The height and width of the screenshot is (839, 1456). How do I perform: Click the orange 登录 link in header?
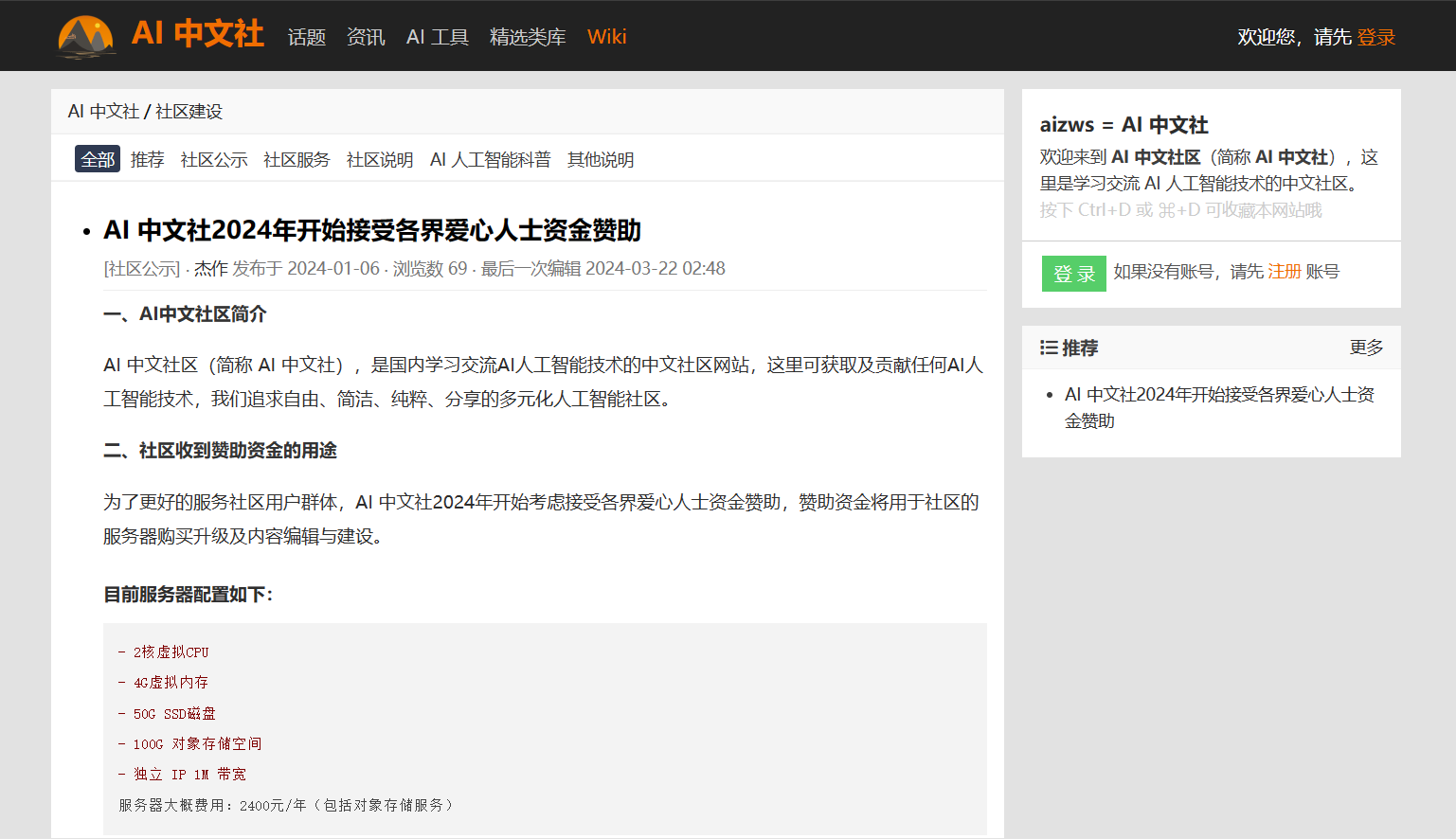click(x=1375, y=37)
